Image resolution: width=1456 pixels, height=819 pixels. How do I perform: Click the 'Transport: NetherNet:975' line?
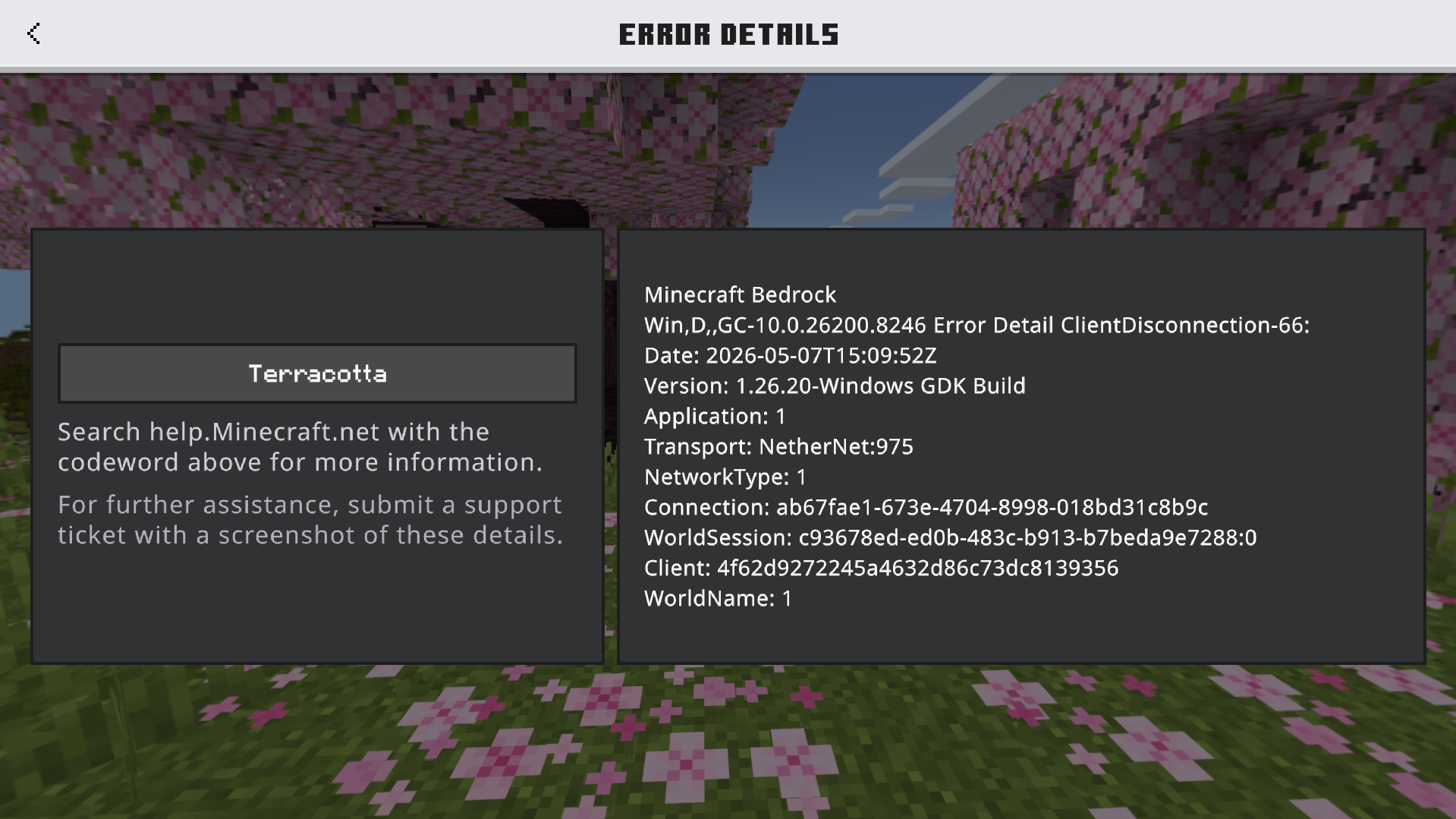click(x=778, y=446)
